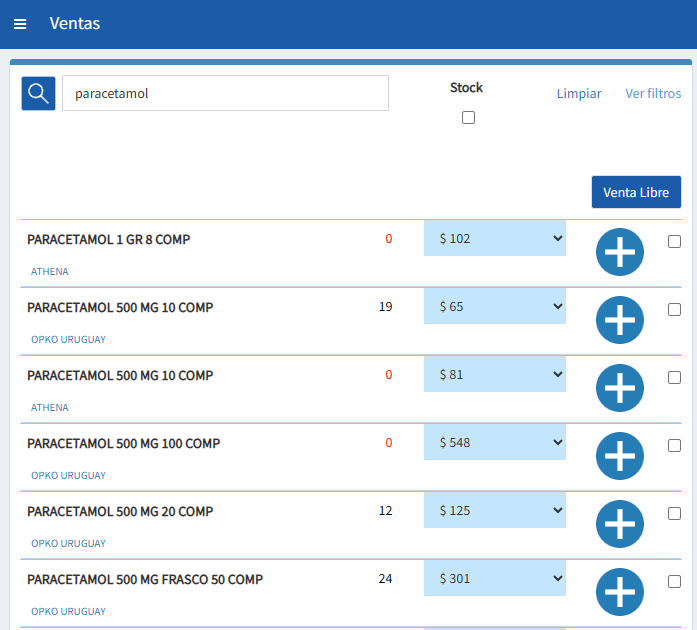This screenshot has height=630, width=697.
Task: Enable the Stock filter checkbox
Action: point(468,118)
